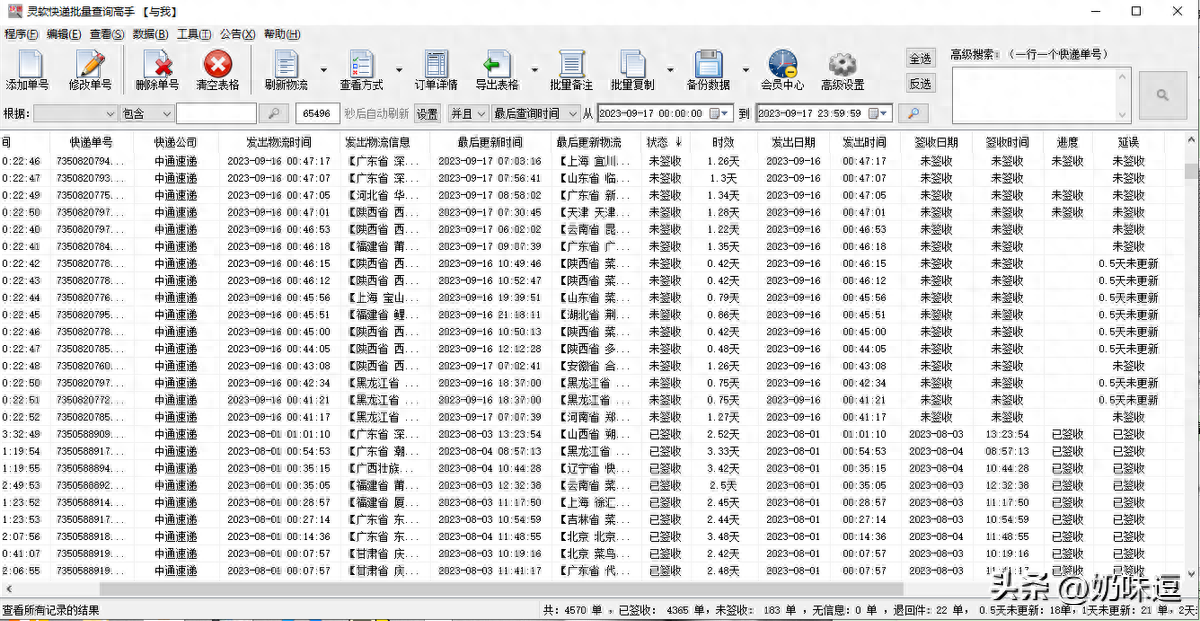Screen dimensions: 1200x621
Task: Open 订单详情 order details
Action: [x=436, y=66]
